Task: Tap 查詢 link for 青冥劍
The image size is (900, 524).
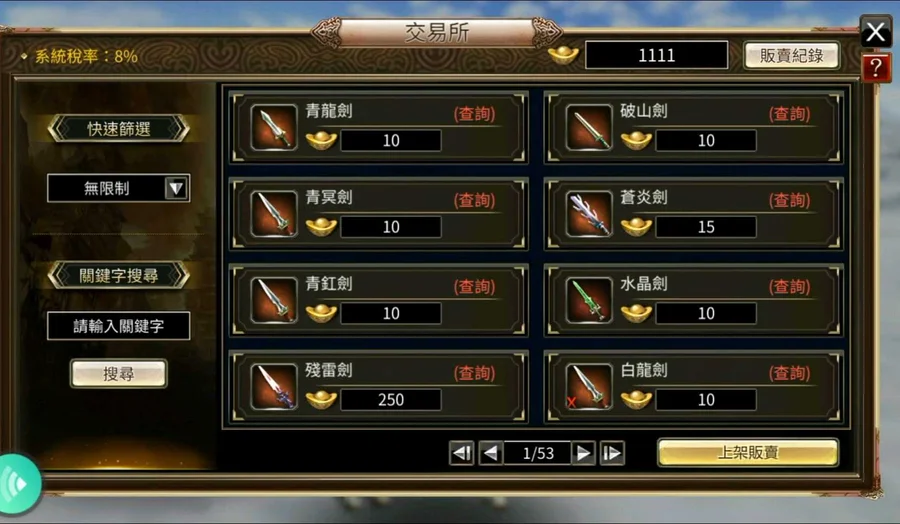Action: pos(475,200)
